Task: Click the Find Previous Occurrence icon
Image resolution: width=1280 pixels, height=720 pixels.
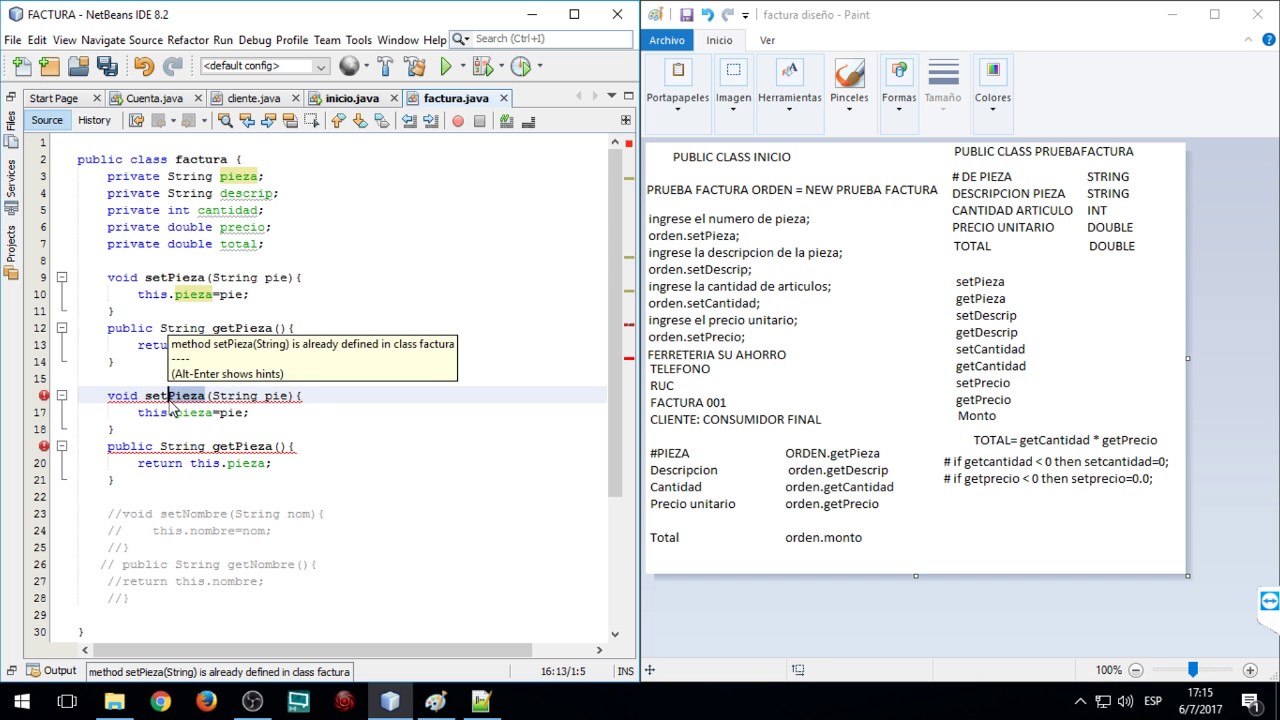Action: [x=247, y=121]
